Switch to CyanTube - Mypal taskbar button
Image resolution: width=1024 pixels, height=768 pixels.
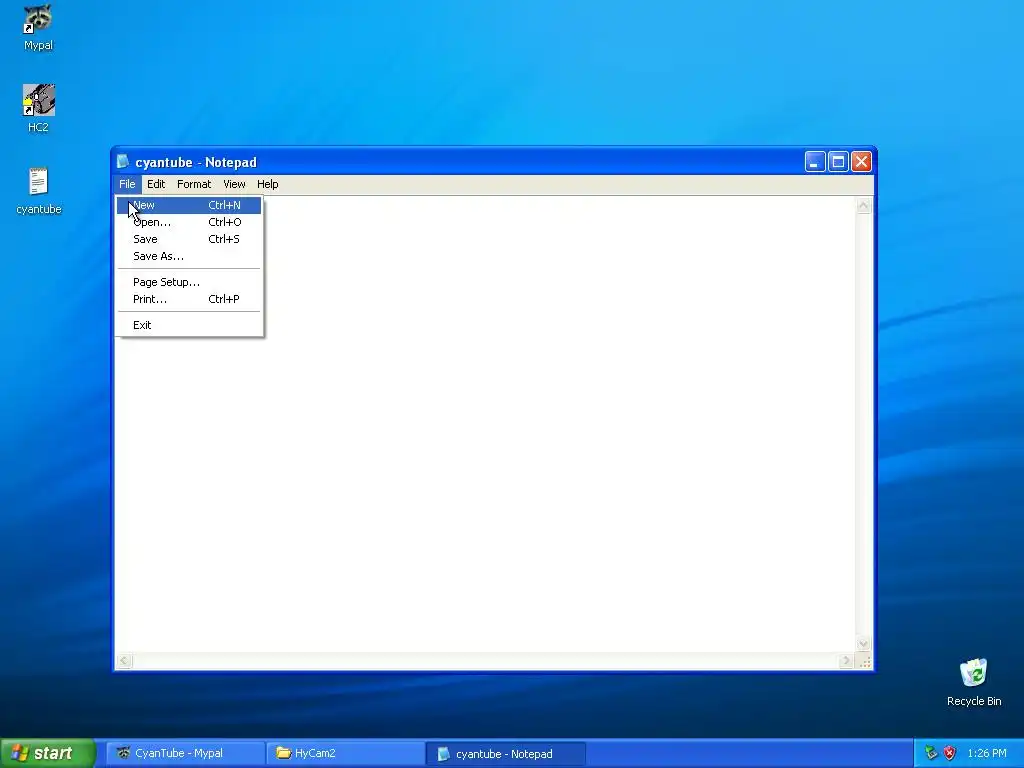185,753
